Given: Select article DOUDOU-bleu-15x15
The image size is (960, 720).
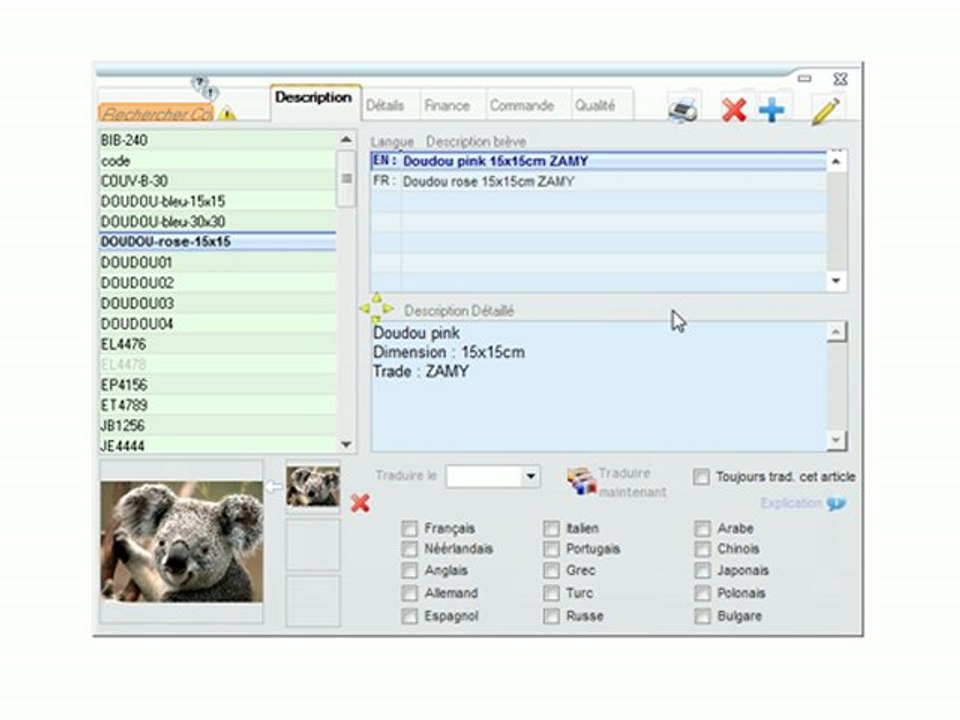Looking at the screenshot, I should (217, 201).
